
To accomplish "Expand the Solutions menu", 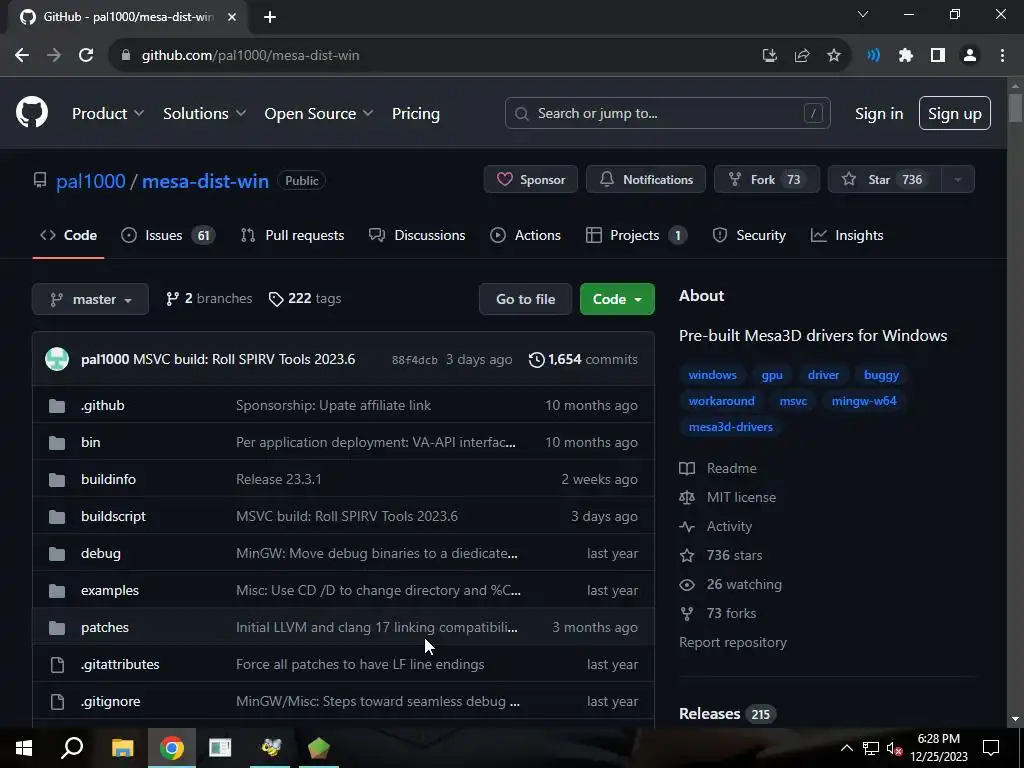I will [204, 113].
